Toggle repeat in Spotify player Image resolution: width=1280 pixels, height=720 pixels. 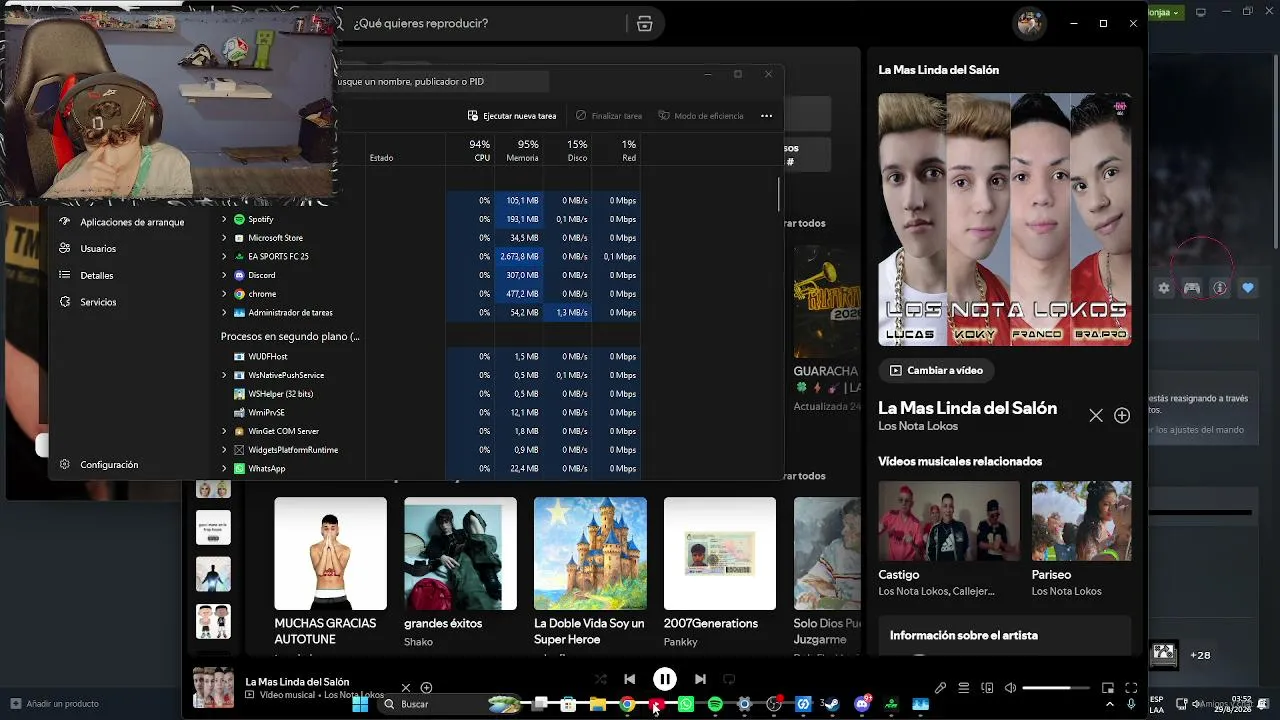click(729, 679)
